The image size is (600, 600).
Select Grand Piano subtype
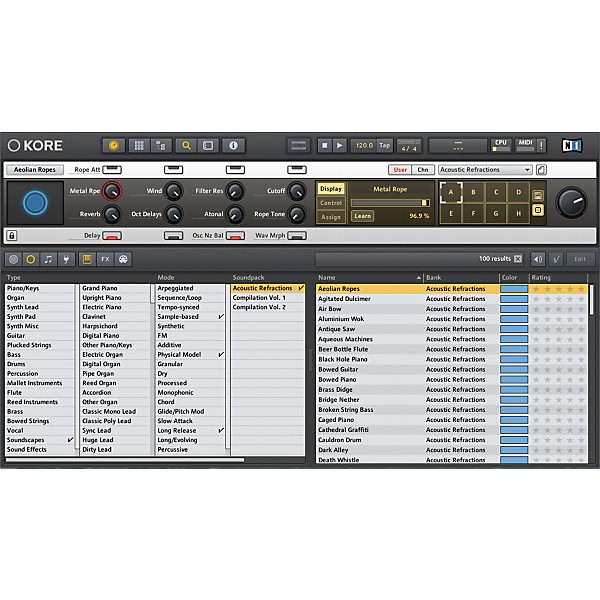coord(115,288)
